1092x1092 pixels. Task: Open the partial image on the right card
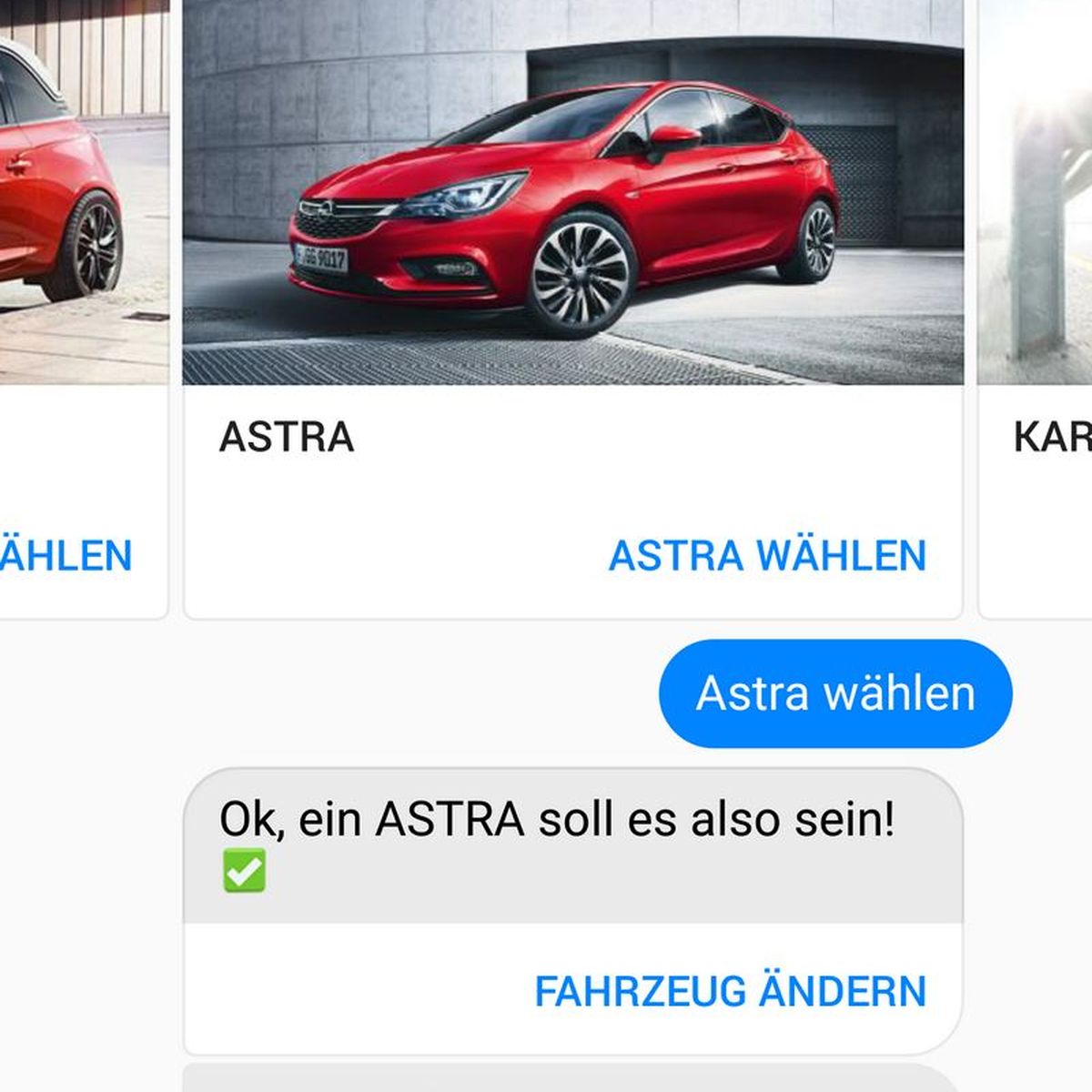pyautogui.click(x=1035, y=192)
